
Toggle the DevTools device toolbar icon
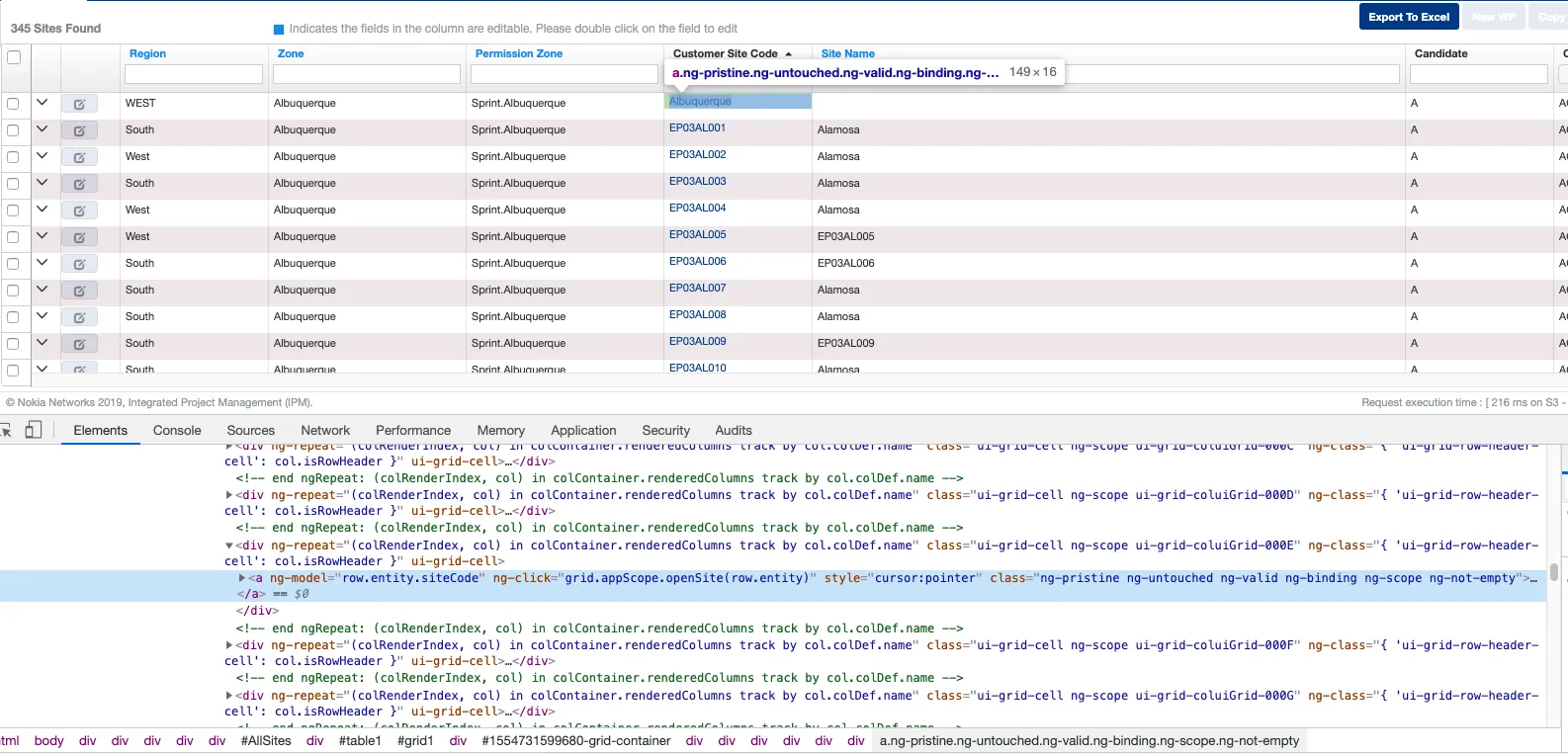click(34, 430)
